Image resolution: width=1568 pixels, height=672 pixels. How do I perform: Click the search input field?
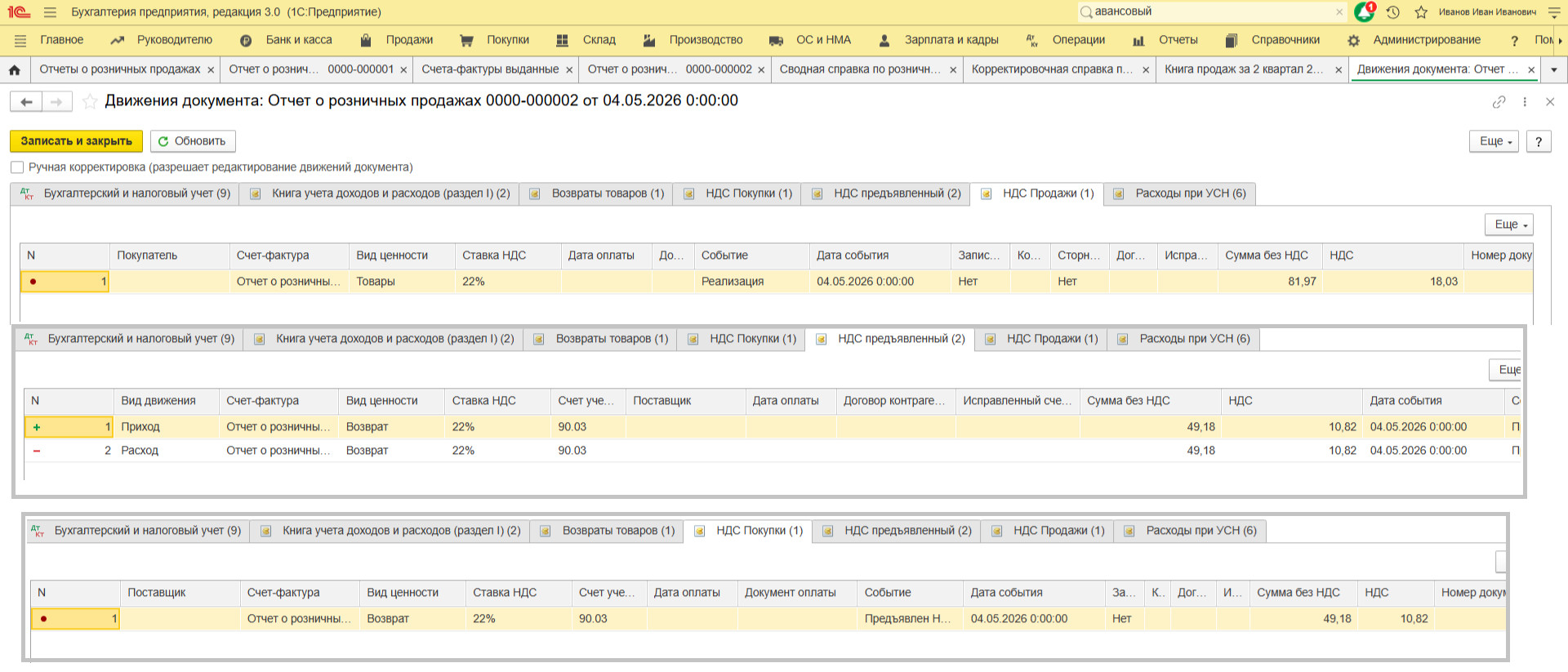point(1209,12)
